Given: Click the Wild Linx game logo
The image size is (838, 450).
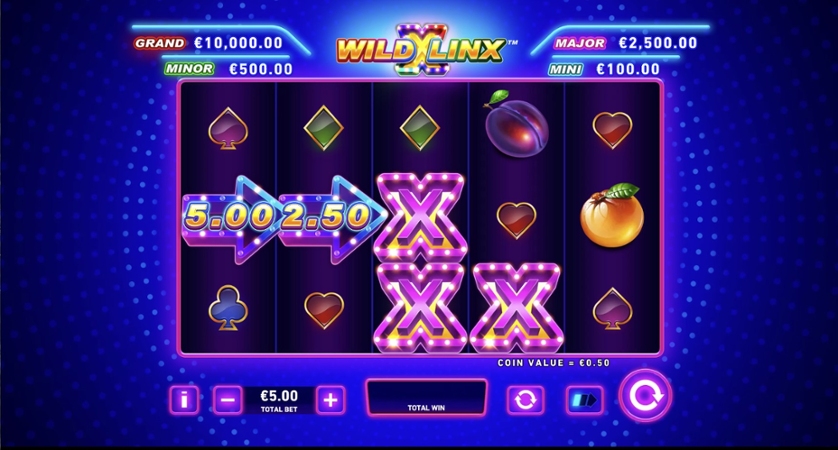Looking at the screenshot, I should (x=421, y=50).
